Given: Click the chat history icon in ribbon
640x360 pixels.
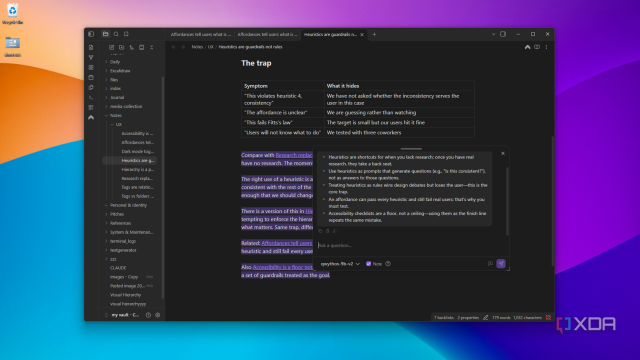Looking at the screenshot, I should coord(91,87).
